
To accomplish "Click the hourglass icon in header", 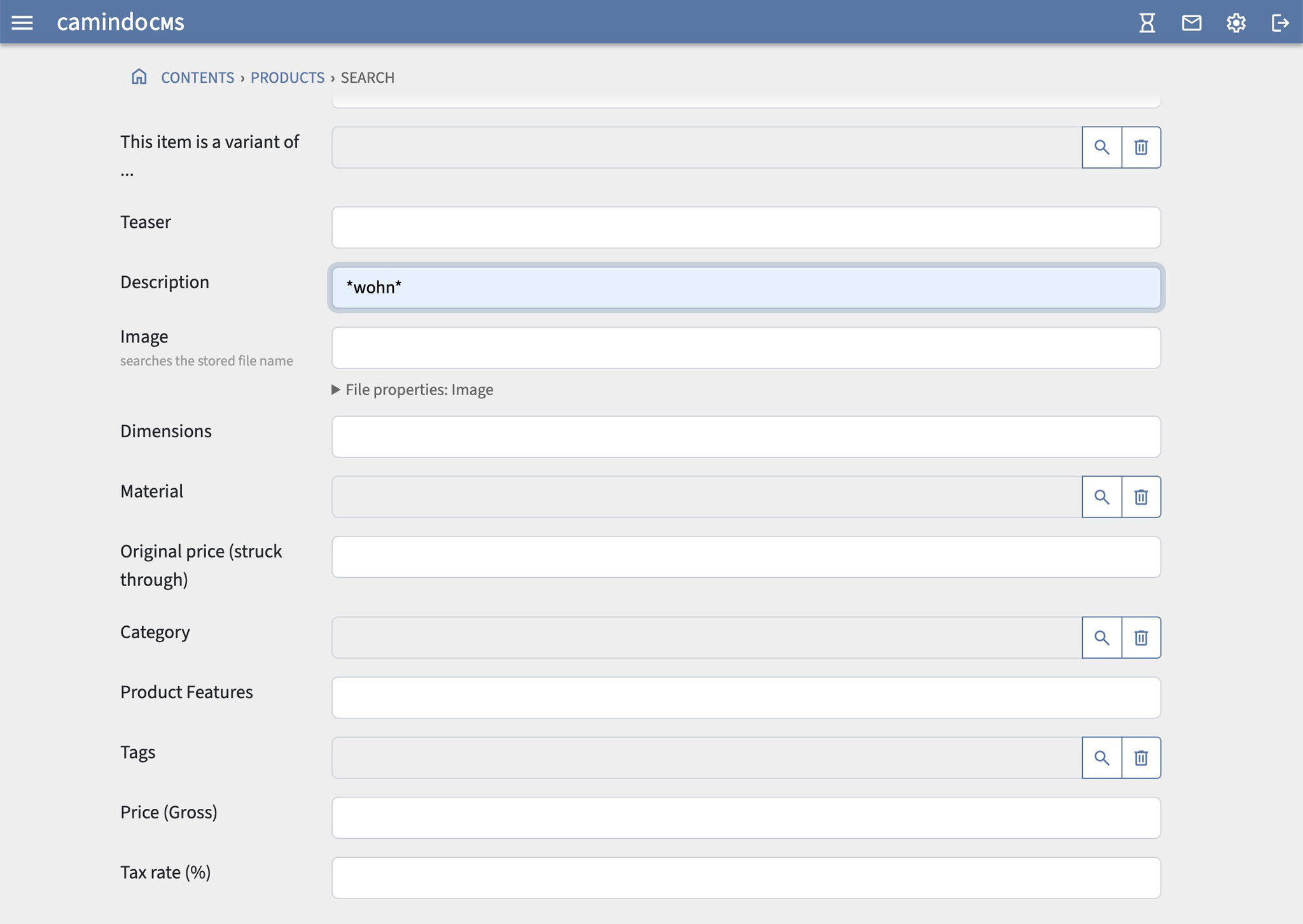I will pos(1147,23).
